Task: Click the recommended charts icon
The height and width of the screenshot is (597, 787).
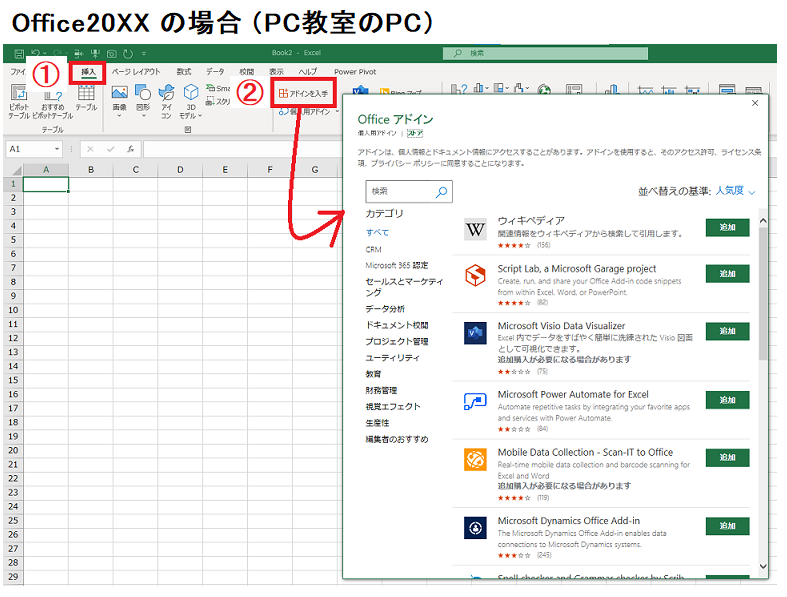Action: point(459,89)
